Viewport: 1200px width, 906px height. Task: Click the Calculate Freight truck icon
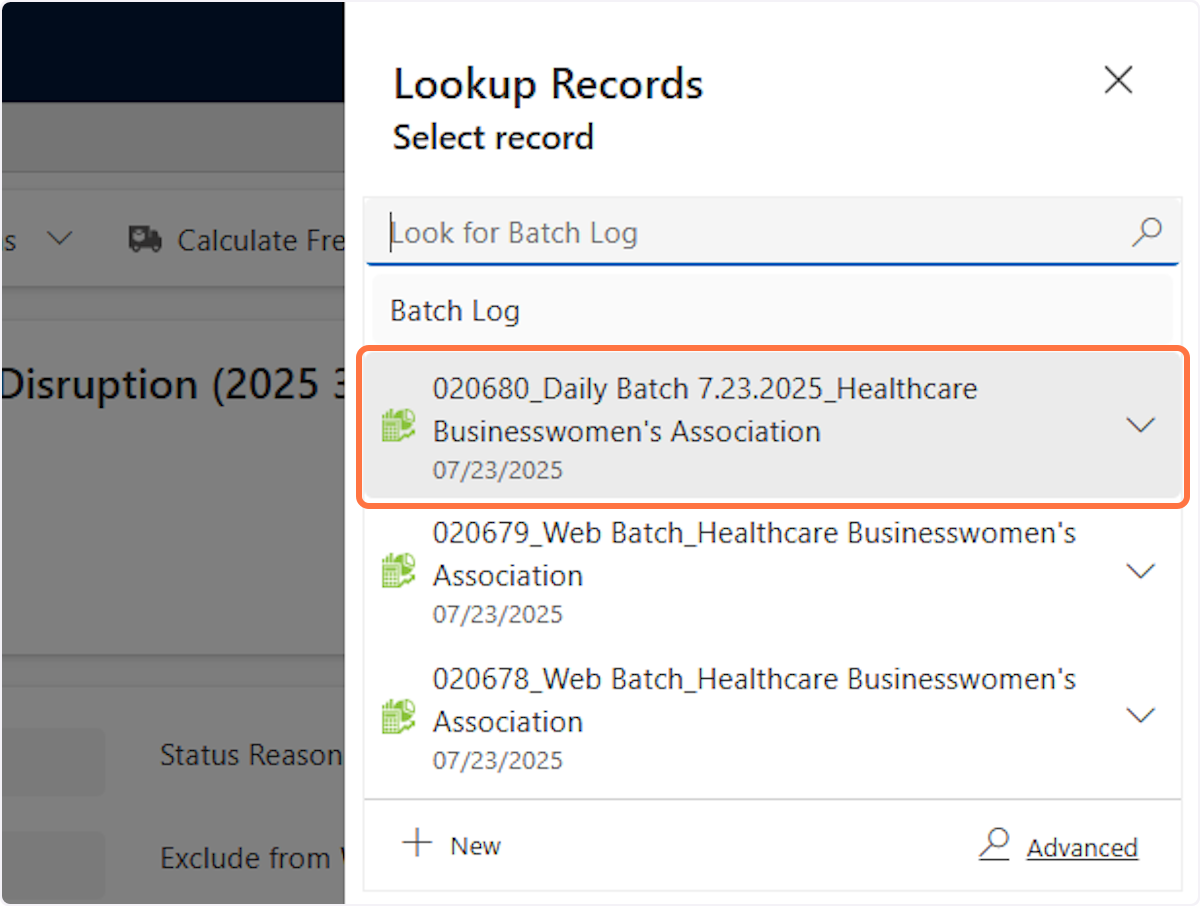[146, 240]
